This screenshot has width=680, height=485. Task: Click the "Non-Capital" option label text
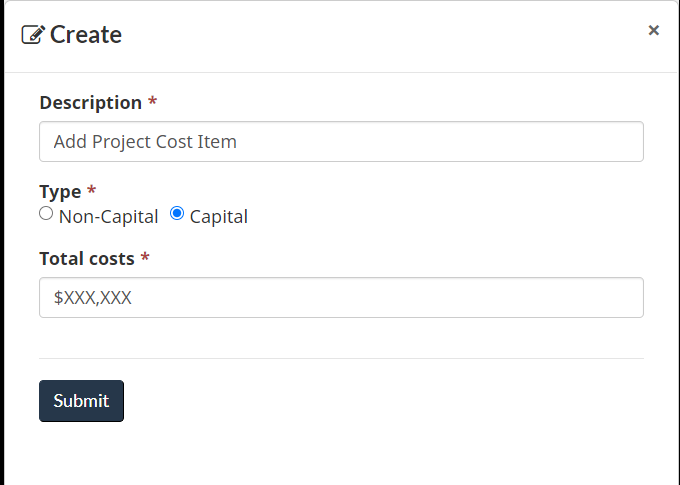click(108, 216)
